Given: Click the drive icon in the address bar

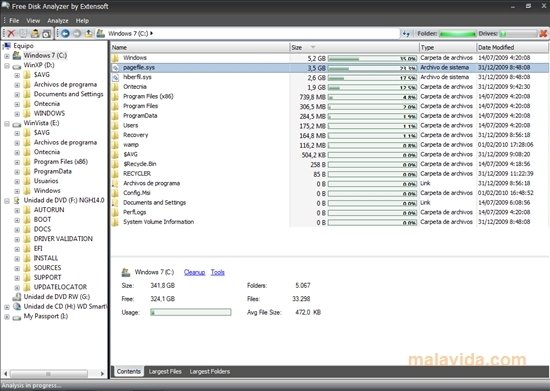Looking at the screenshot, I should [101, 34].
